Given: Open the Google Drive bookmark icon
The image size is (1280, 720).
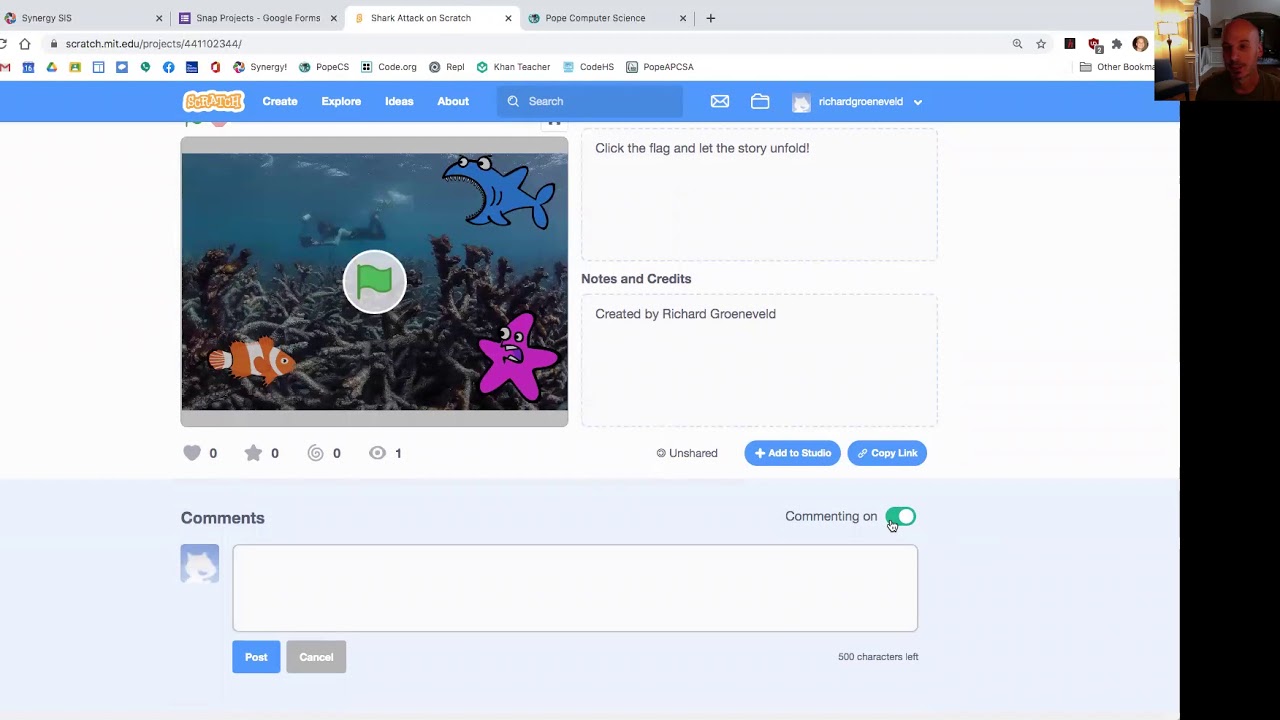Looking at the screenshot, I should [x=52, y=67].
